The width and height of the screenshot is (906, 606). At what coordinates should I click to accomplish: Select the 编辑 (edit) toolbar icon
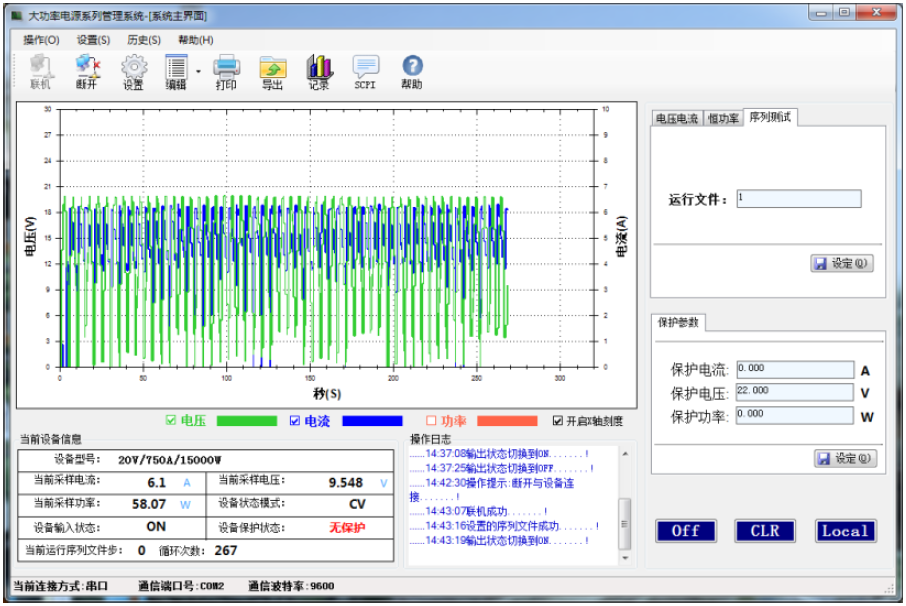[176, 70]
